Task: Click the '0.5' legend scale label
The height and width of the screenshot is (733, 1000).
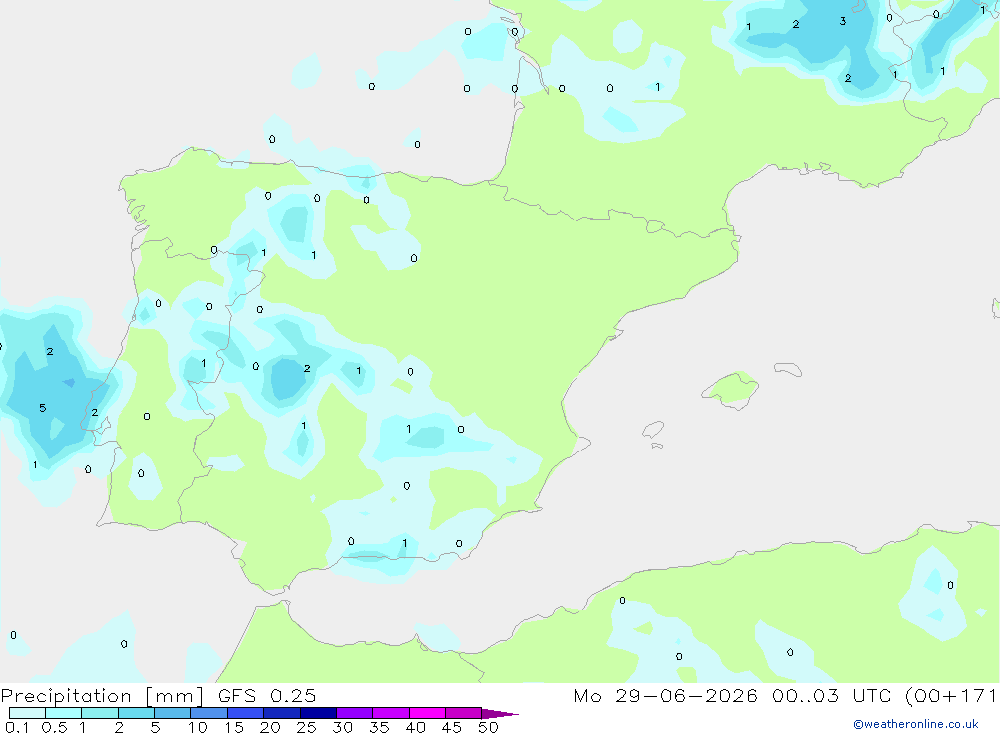Action: [x=54, y=727]
